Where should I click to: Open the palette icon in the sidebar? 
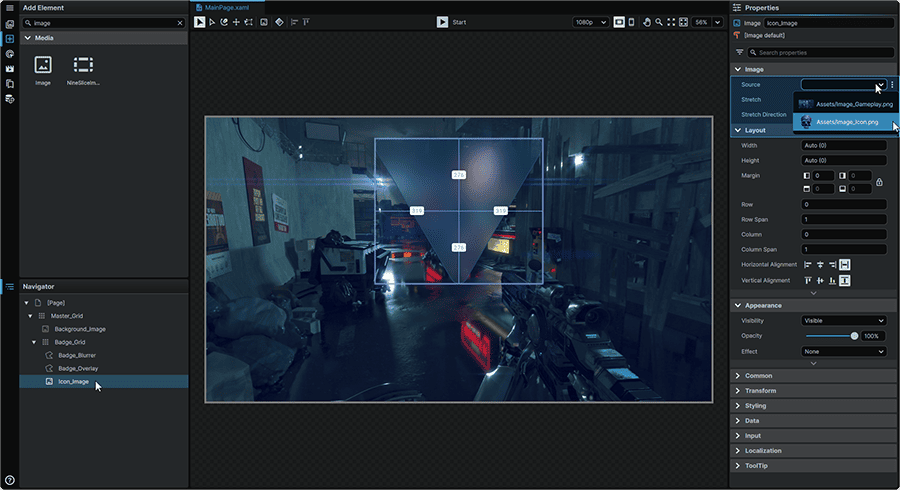(10, 53)
